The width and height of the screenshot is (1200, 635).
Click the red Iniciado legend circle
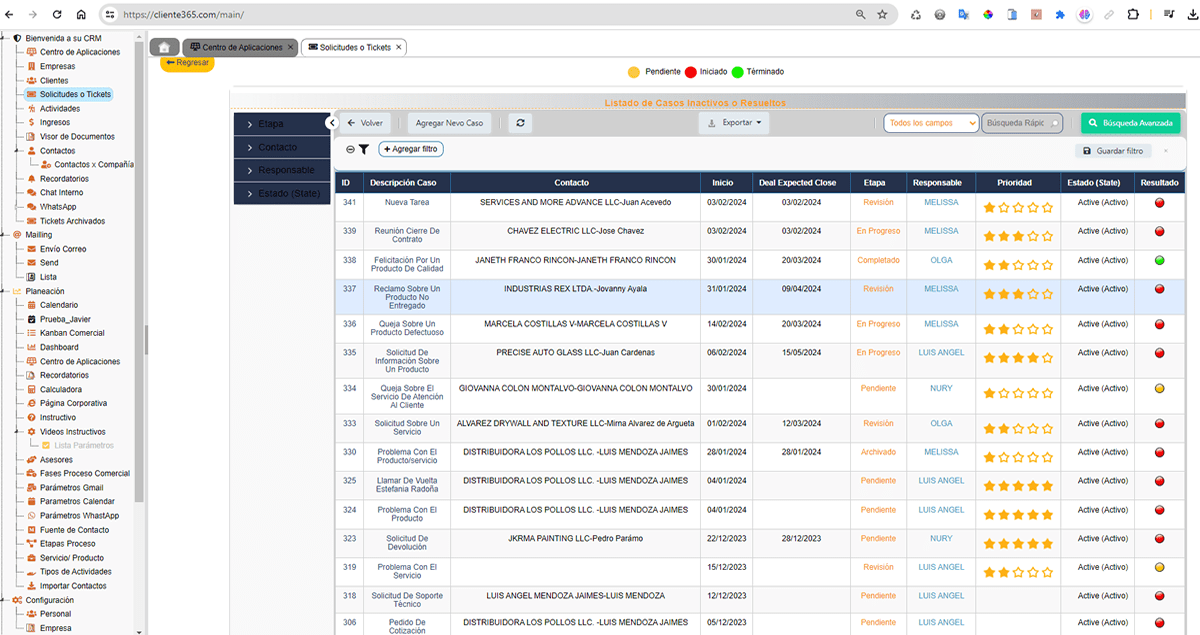(x=691, y=72)
